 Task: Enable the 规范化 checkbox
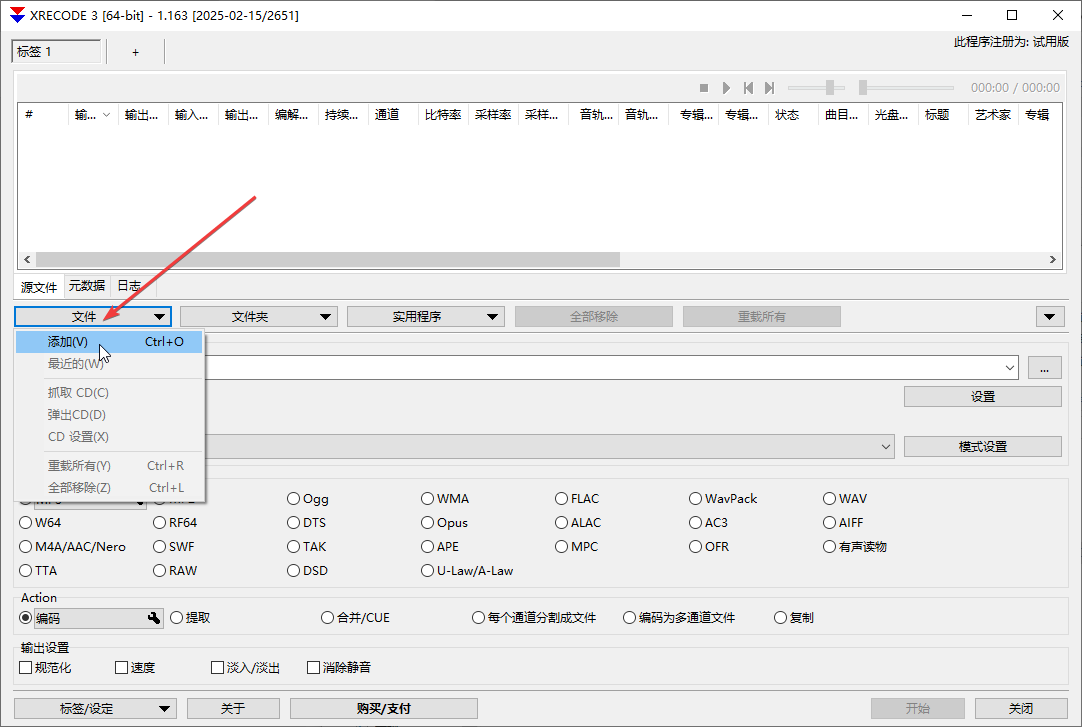(27, 668)
